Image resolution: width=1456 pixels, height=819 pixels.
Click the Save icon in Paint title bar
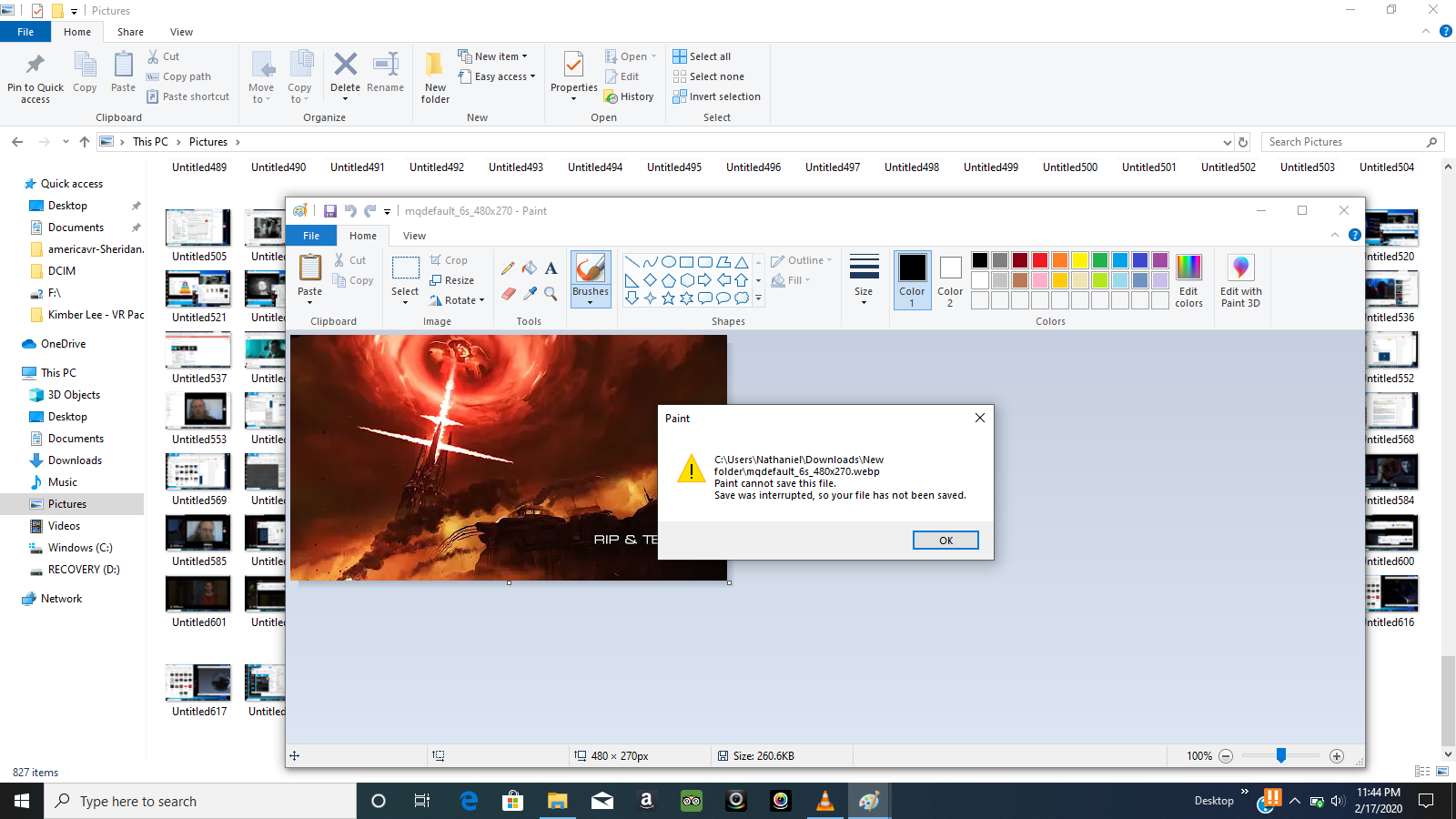[330, 211]
